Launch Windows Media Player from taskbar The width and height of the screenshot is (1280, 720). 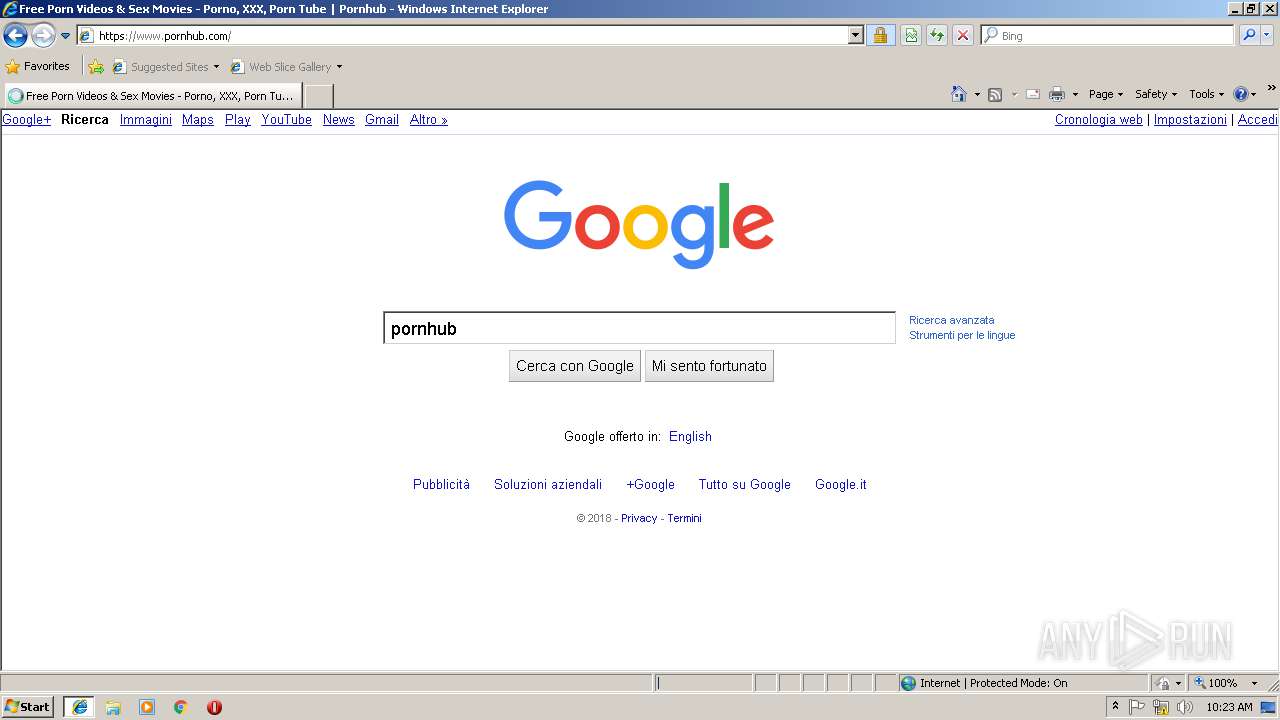(147, 707)
